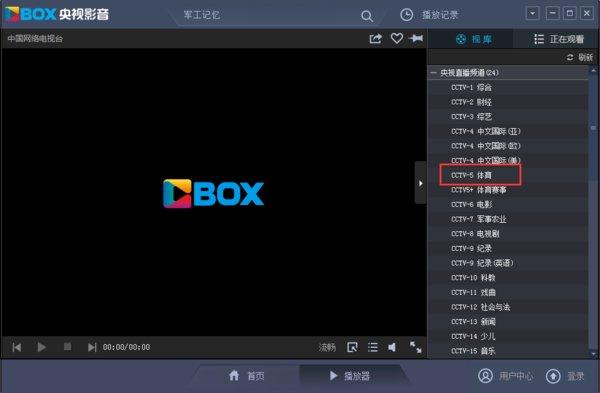Click the search magnifier icon
The image size is (600, 393).
click(x=367, y=16)
